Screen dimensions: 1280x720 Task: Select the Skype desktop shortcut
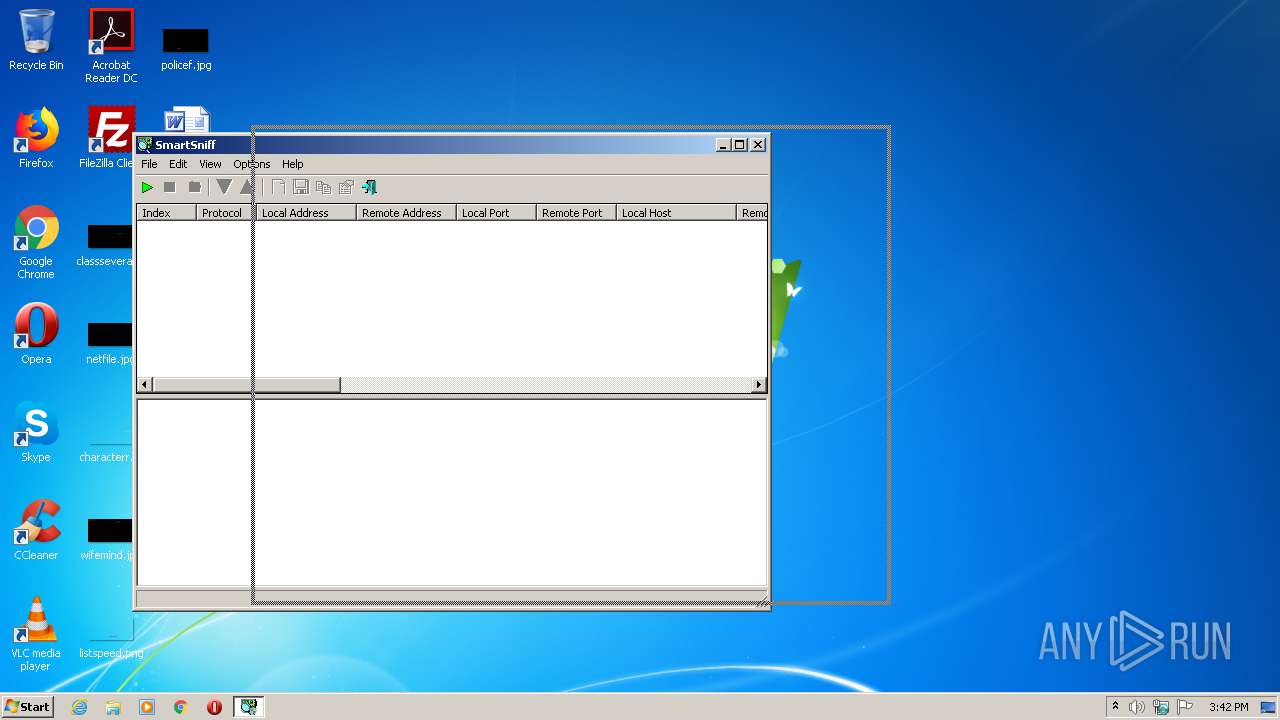pyautogui.click(x=36, y=432)
